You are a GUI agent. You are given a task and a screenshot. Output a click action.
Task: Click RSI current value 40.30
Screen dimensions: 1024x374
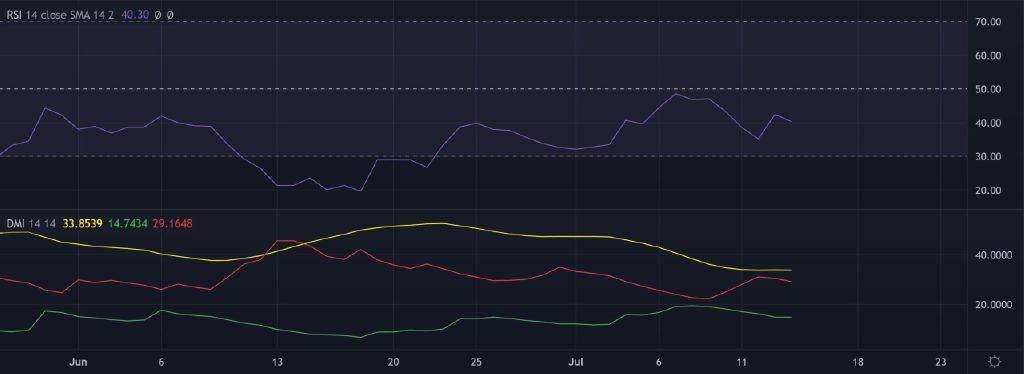coord(136,14)
